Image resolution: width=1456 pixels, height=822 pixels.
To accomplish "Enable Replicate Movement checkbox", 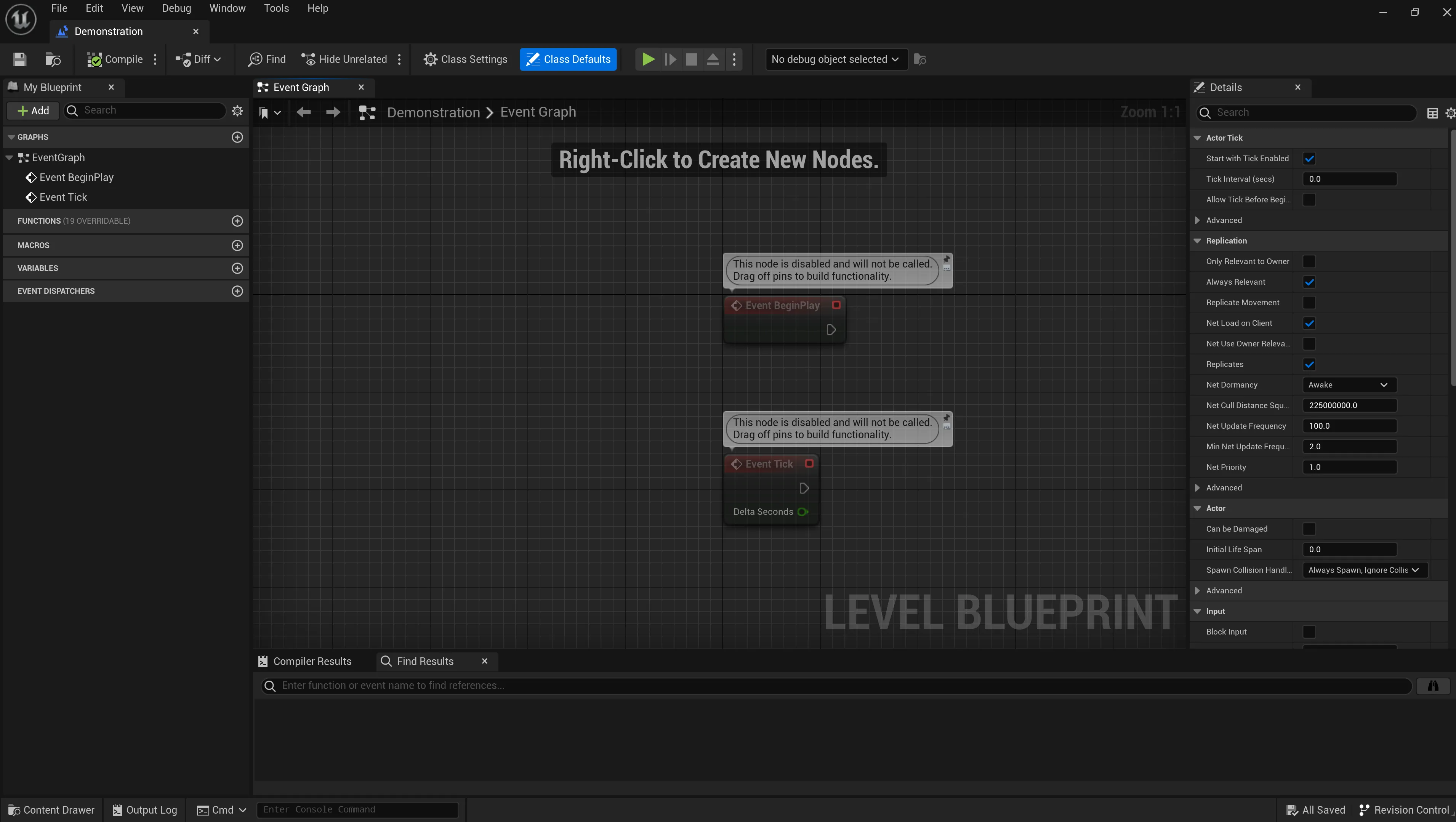I will (x=1309, y=303).
